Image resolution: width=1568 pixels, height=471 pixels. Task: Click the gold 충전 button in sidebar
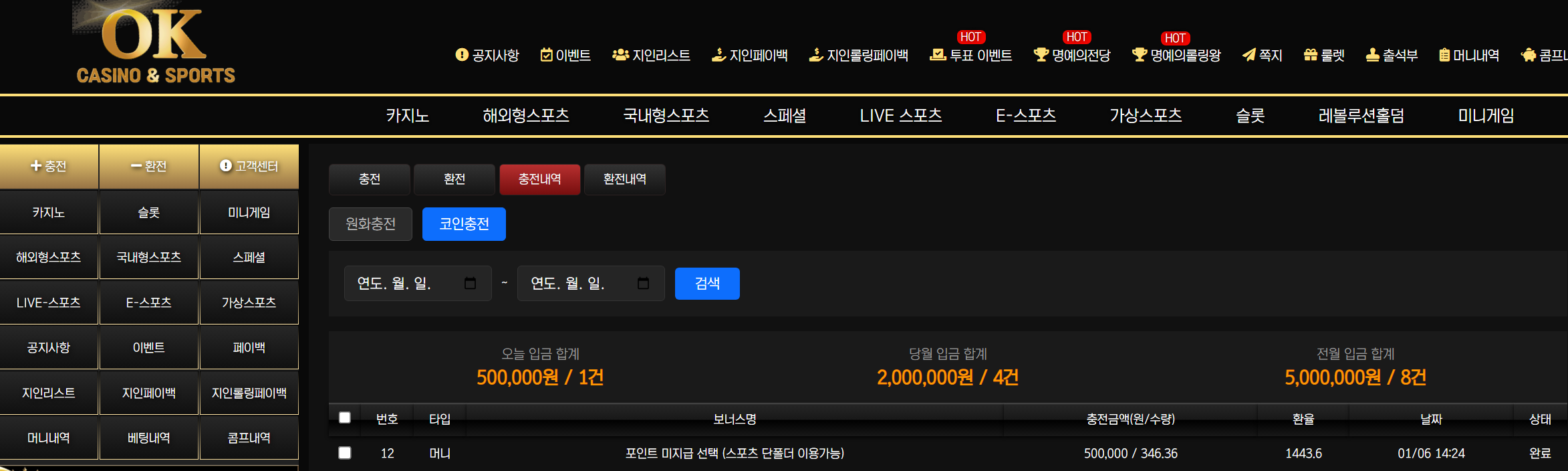tap(49, 166)
